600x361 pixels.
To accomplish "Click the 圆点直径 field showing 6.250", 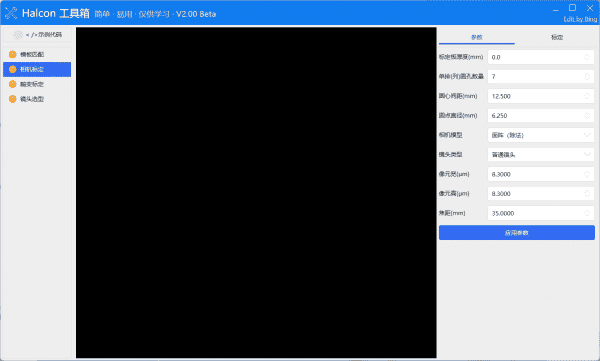I will click(x=541, y=116).
